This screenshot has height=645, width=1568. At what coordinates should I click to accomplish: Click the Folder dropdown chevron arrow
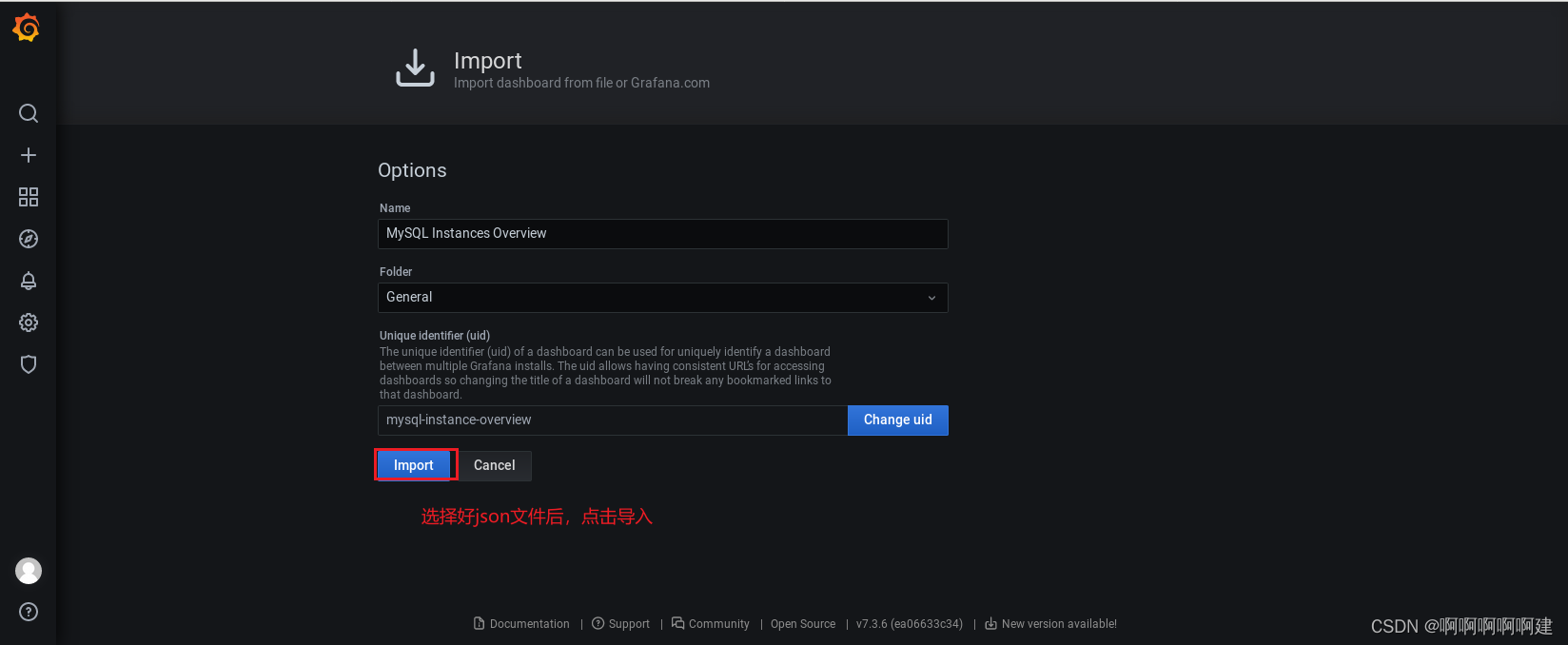[x=931, y=298]
